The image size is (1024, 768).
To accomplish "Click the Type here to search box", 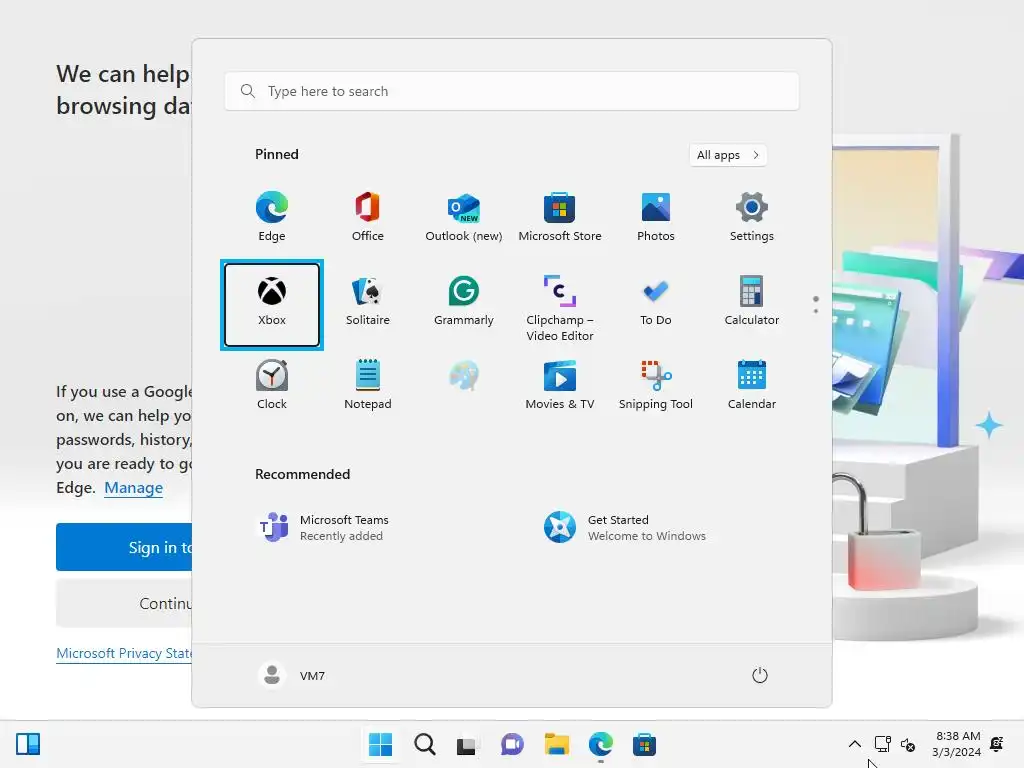I will [x=511, y=91].
